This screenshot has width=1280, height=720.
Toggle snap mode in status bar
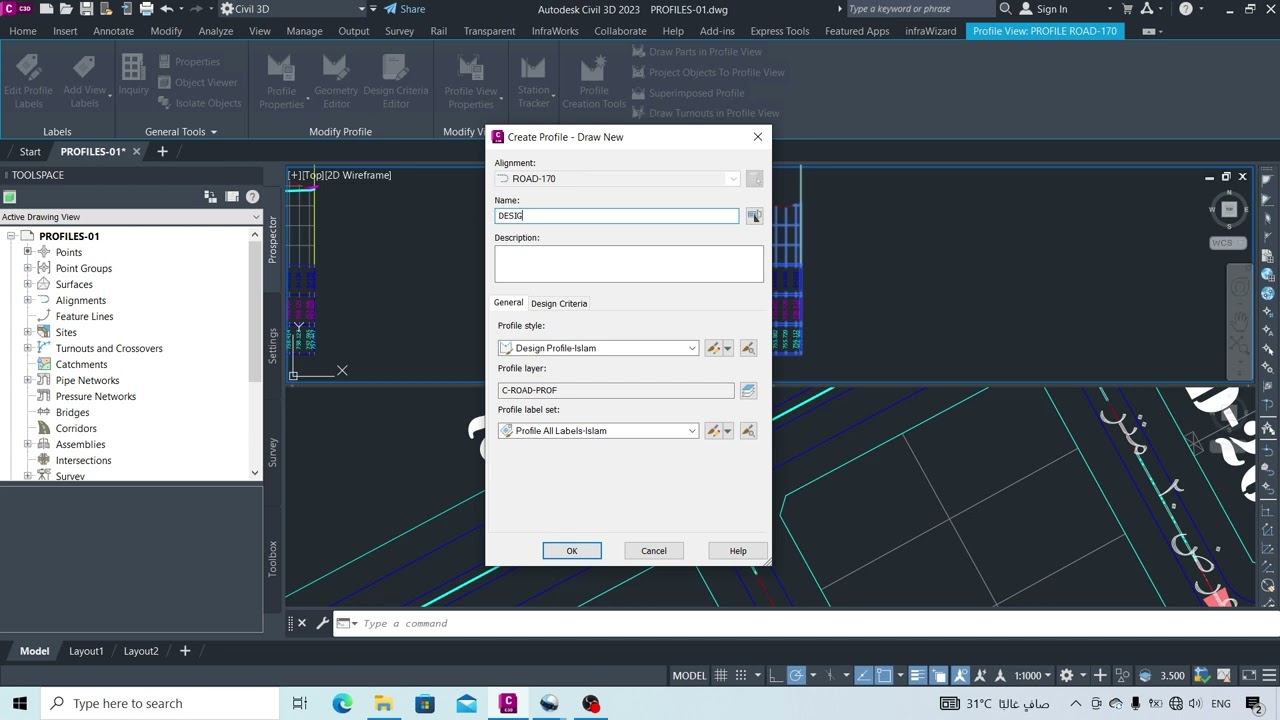(x=741, y=676)
